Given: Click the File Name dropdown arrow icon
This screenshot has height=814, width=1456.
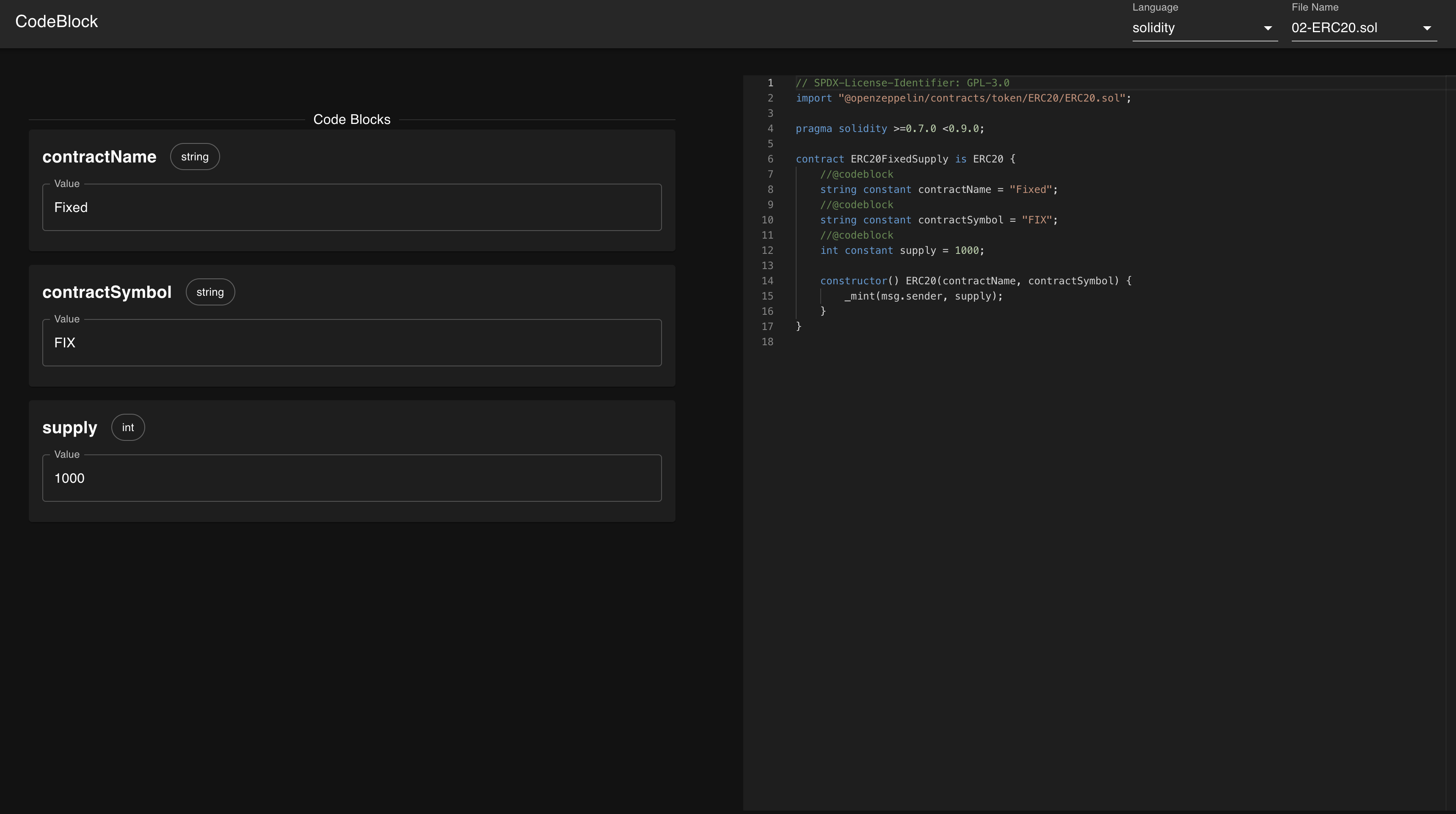Looking at the screenshot, I should pyautogui.click(x=1427, y=28).
